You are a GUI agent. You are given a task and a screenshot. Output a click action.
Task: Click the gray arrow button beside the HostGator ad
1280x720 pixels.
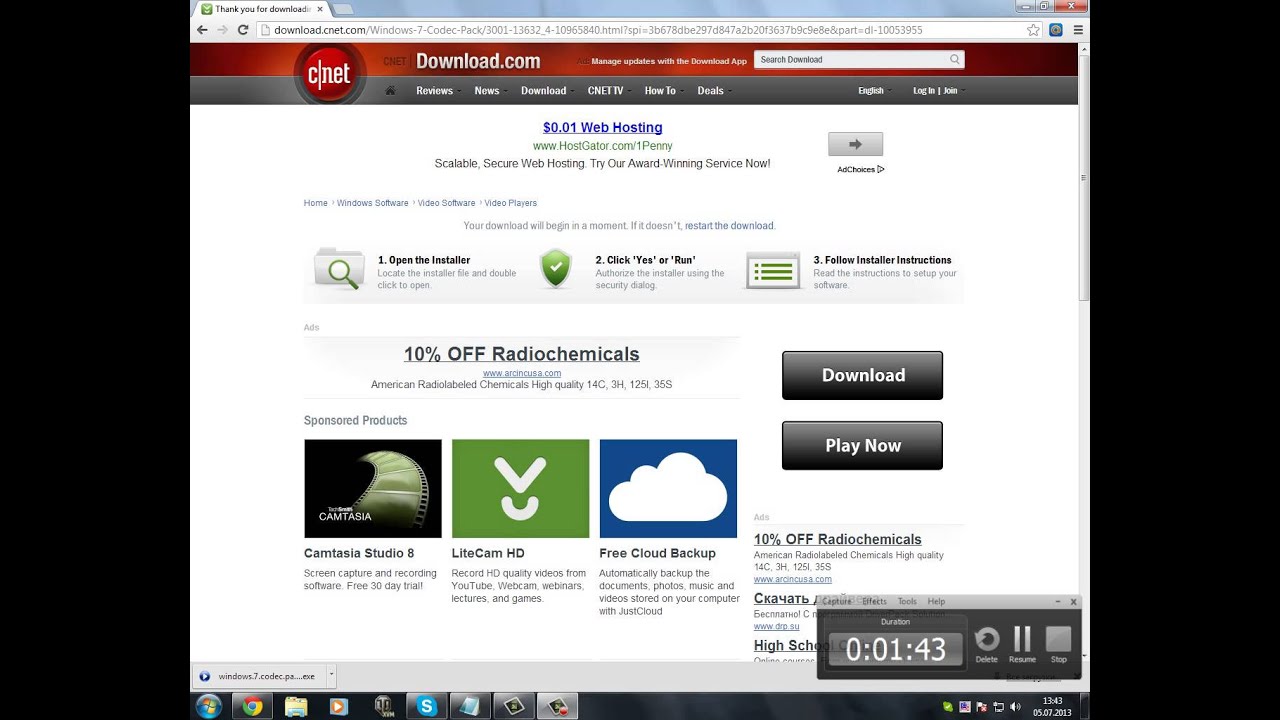[x=855, y=144]
